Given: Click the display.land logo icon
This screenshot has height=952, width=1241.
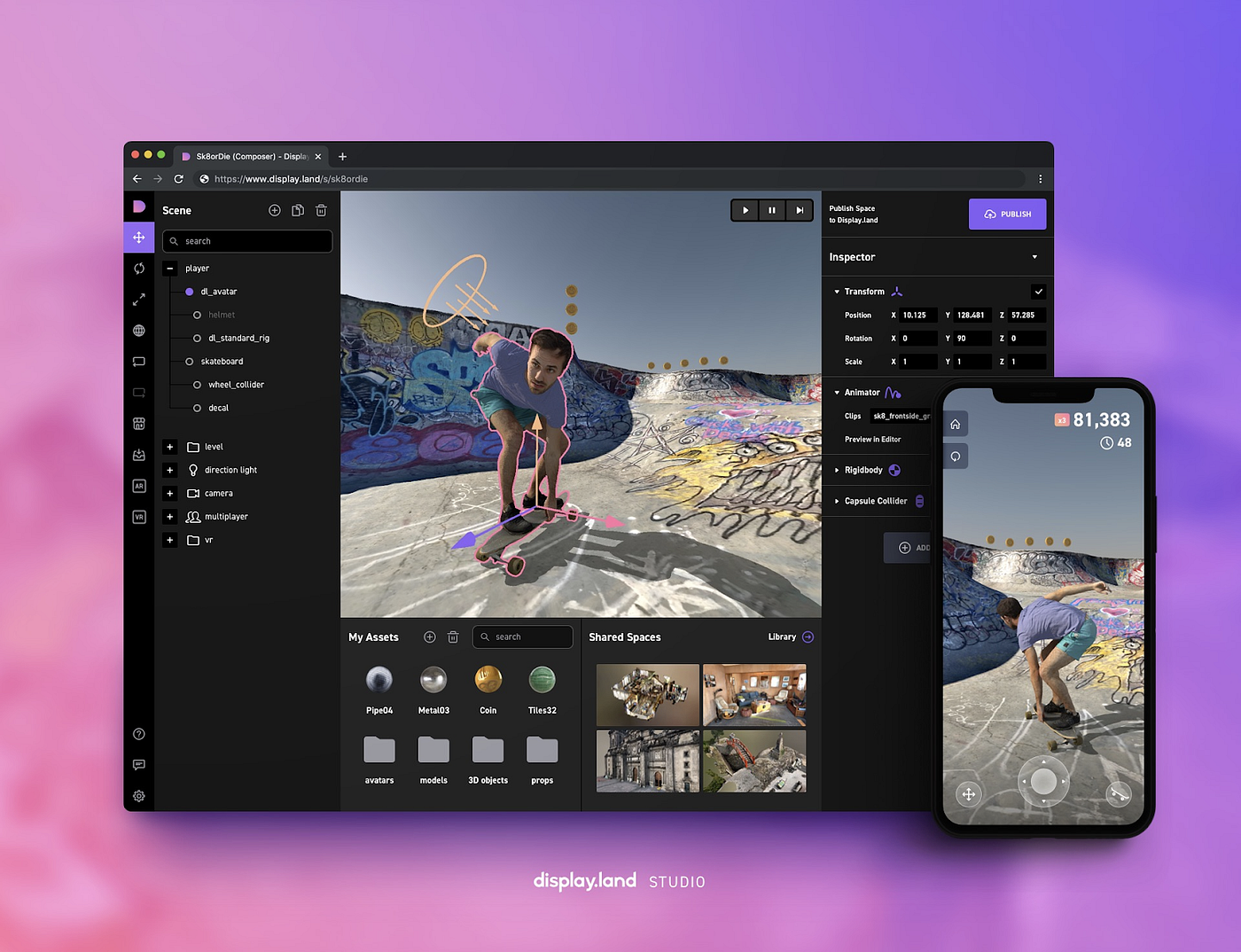Looking at the screenshot, I should 139,207.
